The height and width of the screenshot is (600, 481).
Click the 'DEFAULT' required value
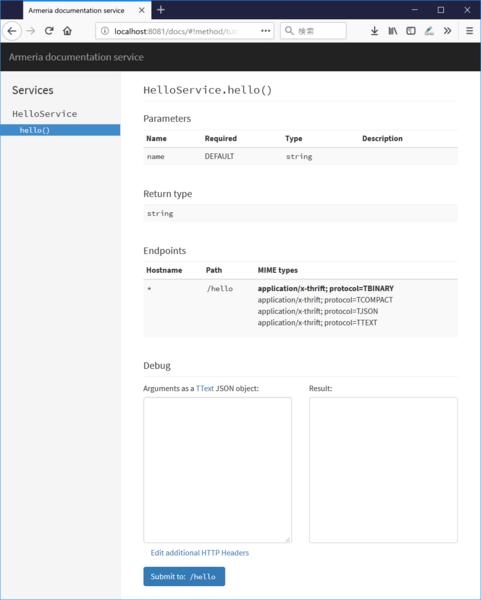219,156
